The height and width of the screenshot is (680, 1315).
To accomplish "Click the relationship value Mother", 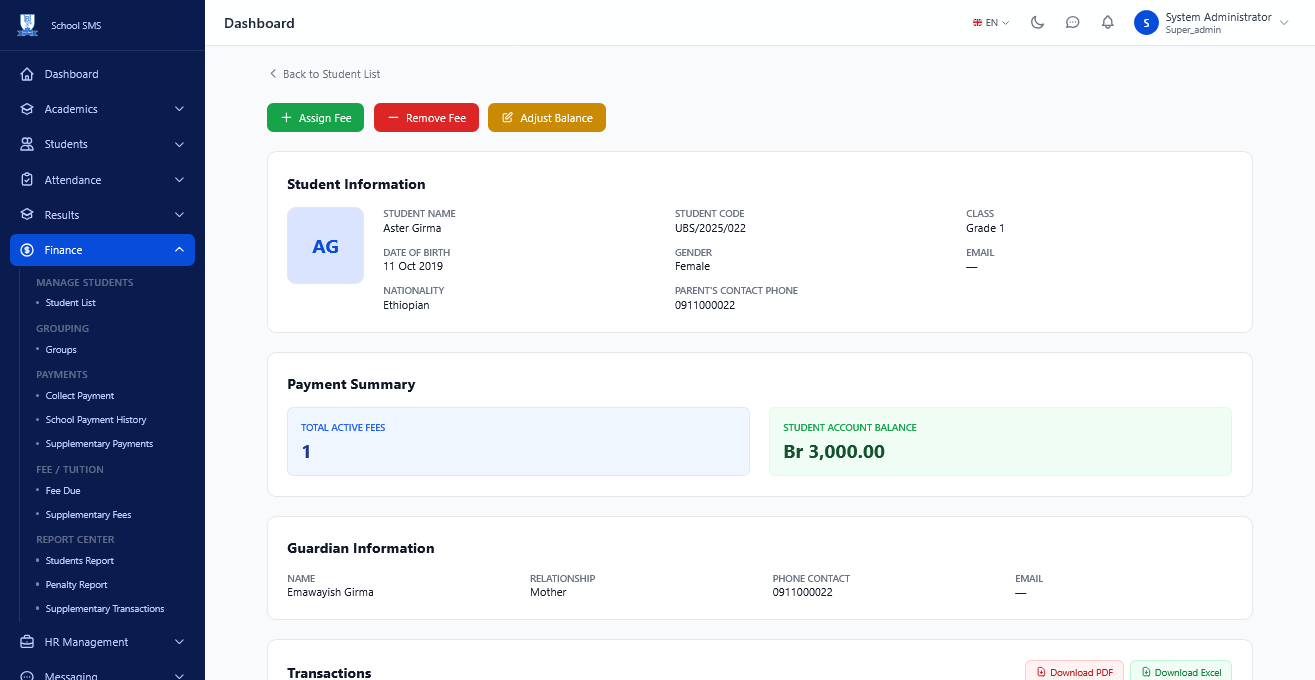I will coord(548,592).
